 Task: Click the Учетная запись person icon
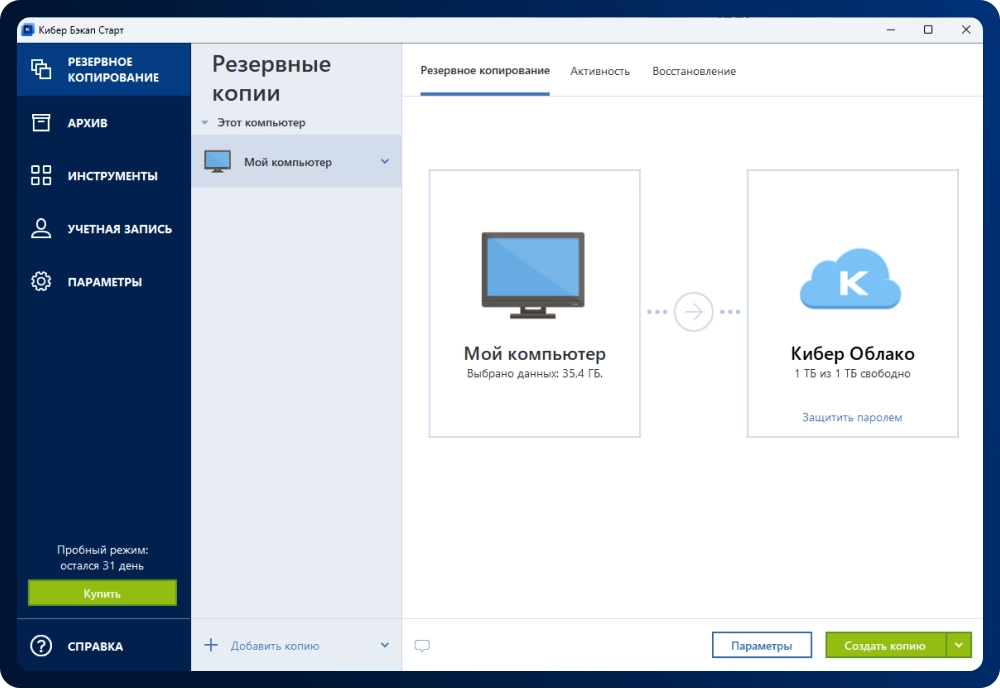[x=41, y=228]
